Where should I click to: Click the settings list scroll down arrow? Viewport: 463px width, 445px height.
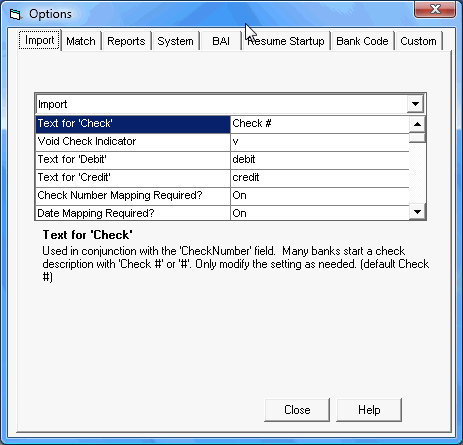(417, 212)
